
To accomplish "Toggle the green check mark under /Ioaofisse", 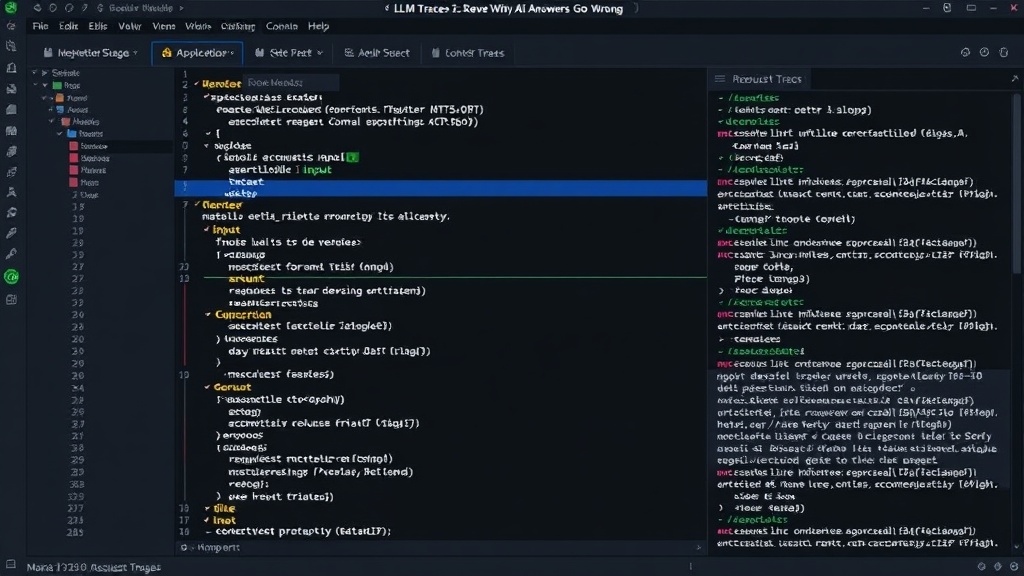I will pos(721,121).
